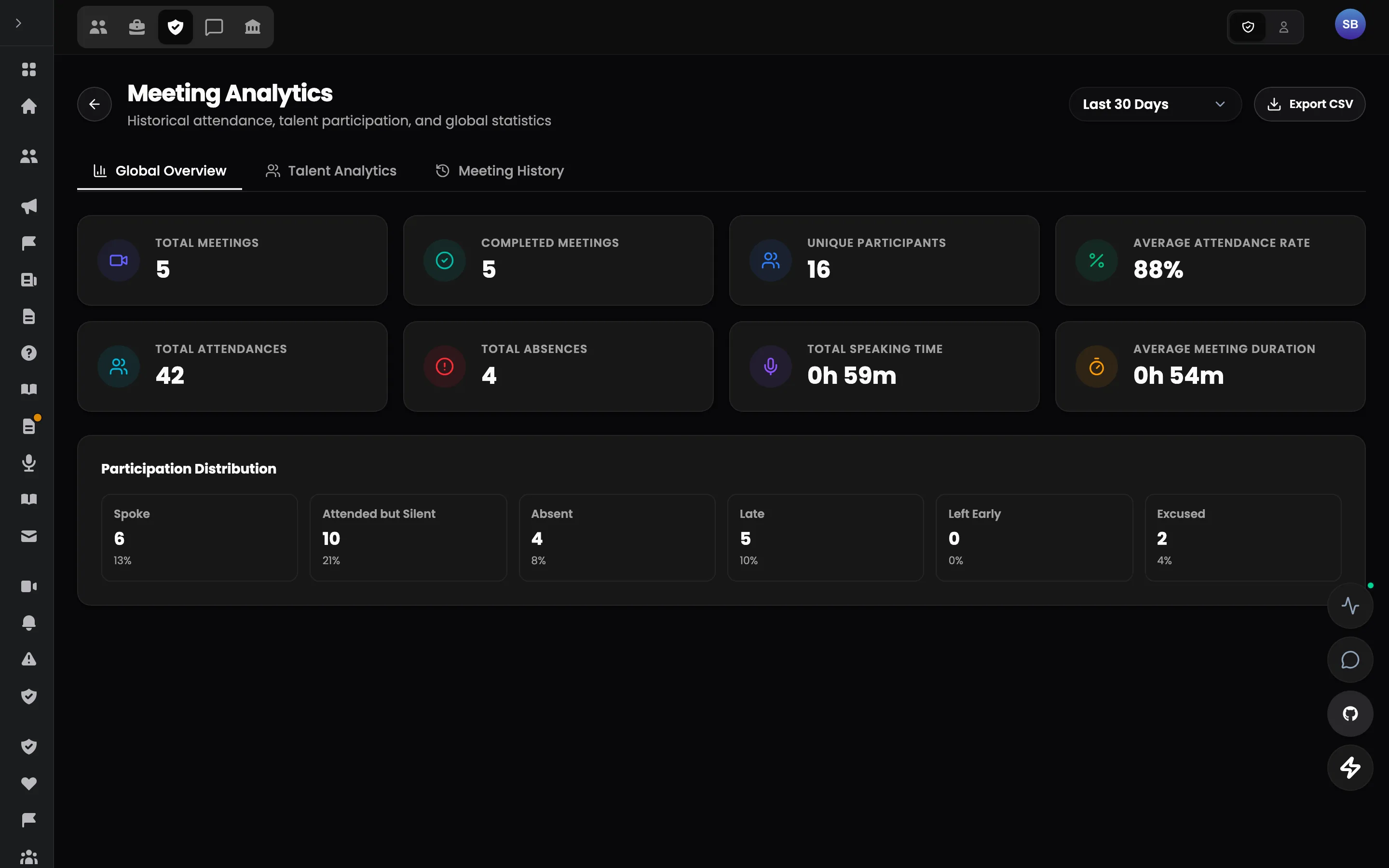This screenshot has height=868, width=1389.
Task: Click the Total Speaking Time 0h 59m value
Action: tap(852, 376)
